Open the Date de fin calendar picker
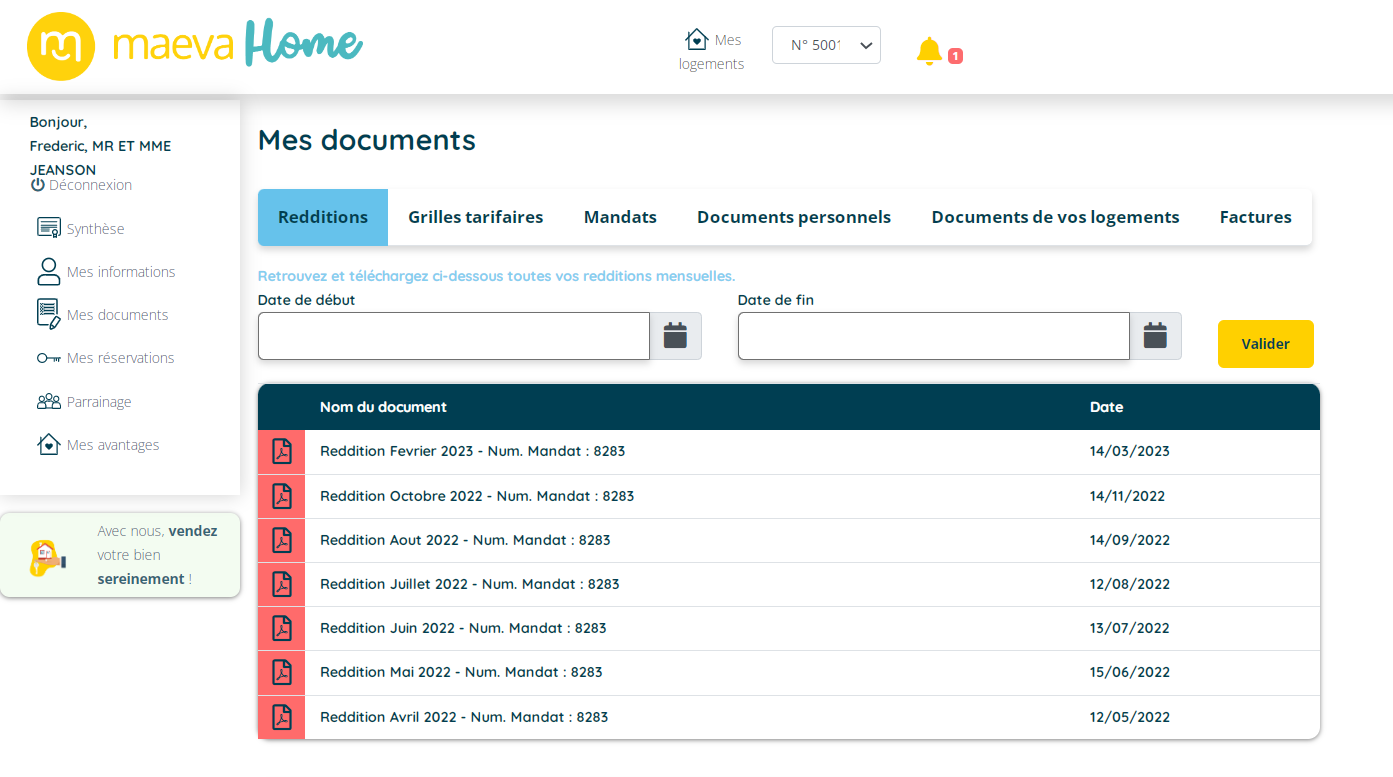 pos(1155,336)
